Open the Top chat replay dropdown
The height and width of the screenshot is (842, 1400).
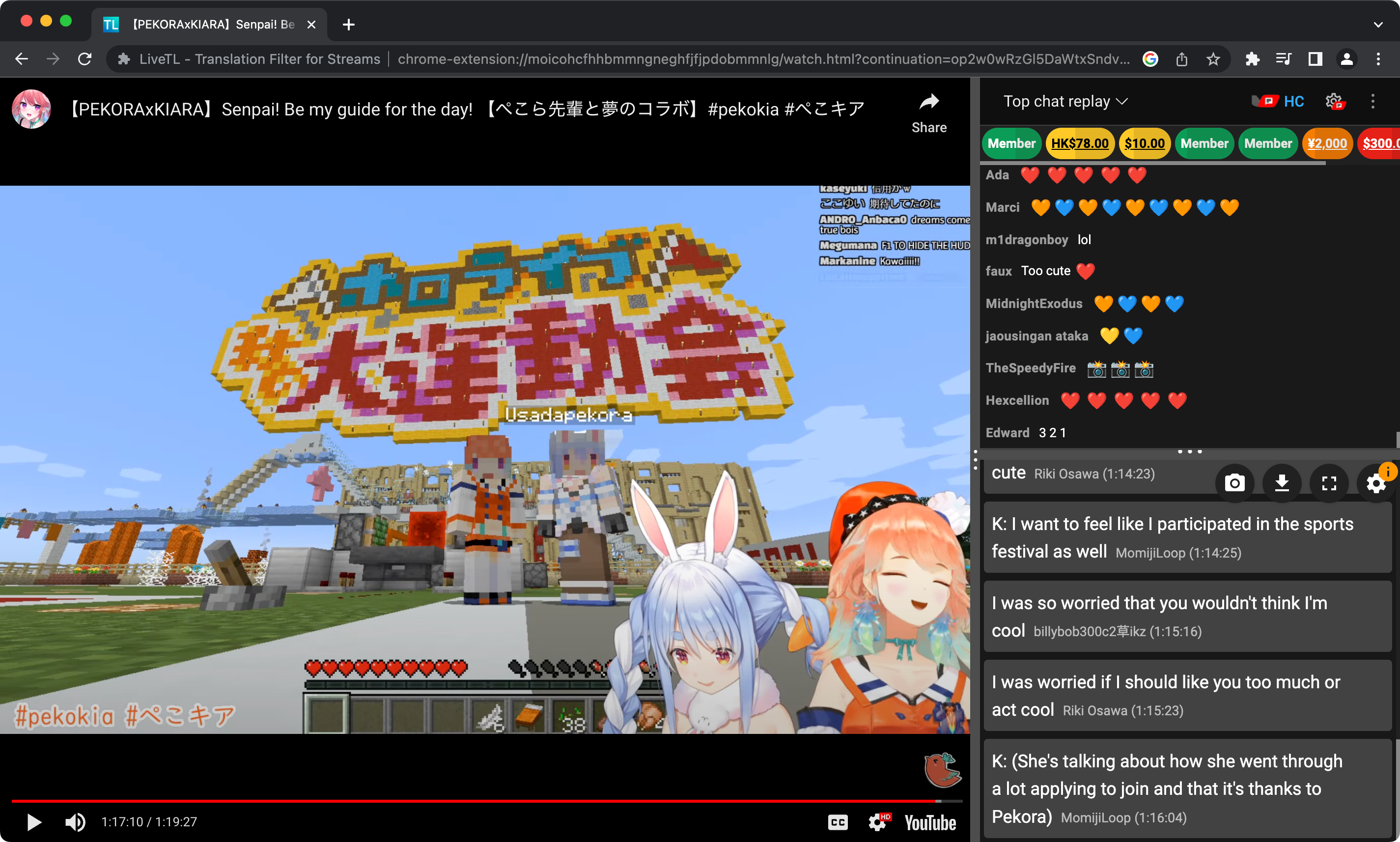1063,101
